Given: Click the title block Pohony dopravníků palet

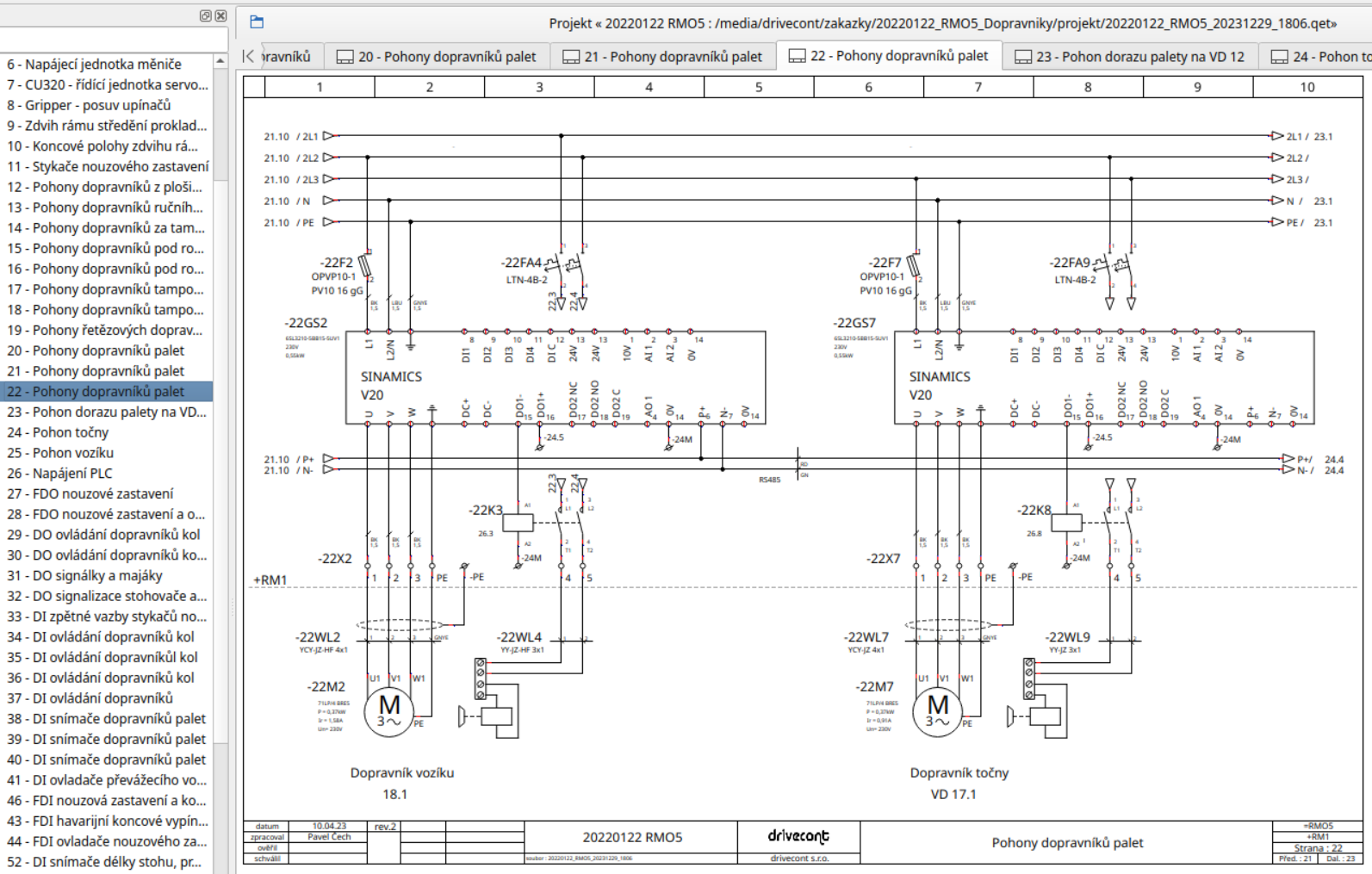Looking at the screenshot, I should (x=1067, y=842).
